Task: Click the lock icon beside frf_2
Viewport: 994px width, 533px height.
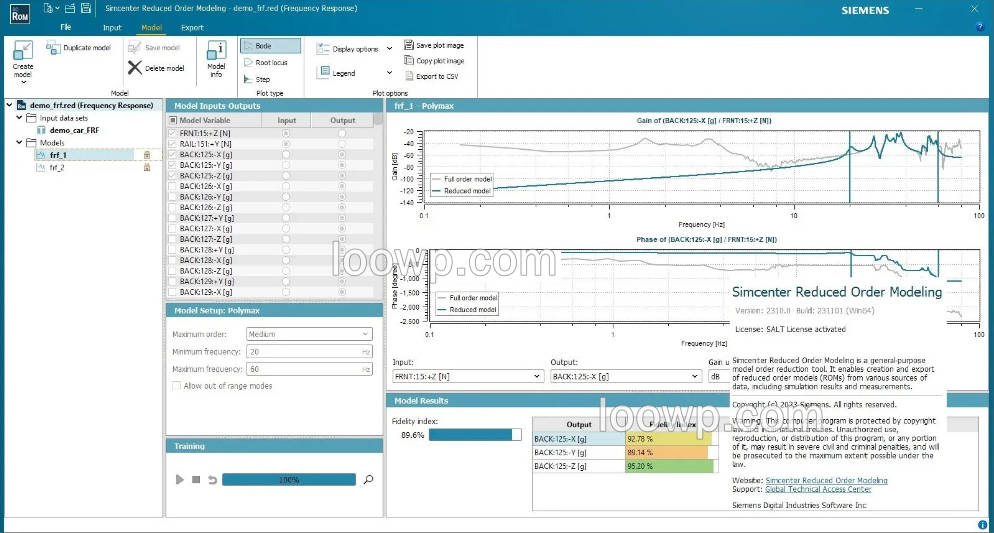Action: pos(147,167)
